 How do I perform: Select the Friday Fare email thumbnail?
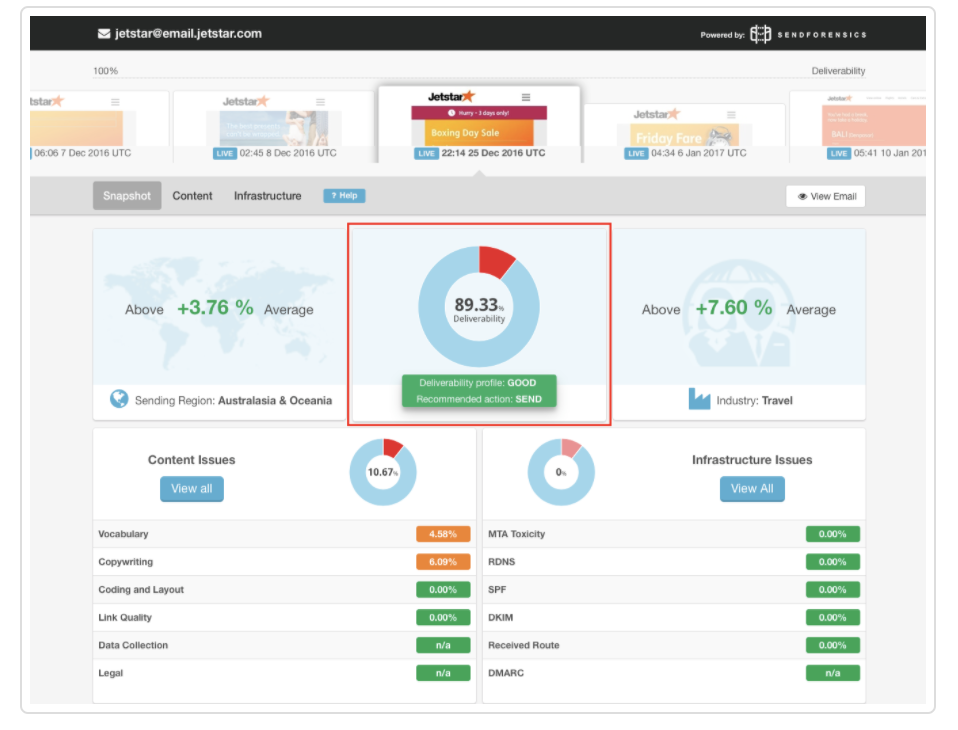point(685,135)
